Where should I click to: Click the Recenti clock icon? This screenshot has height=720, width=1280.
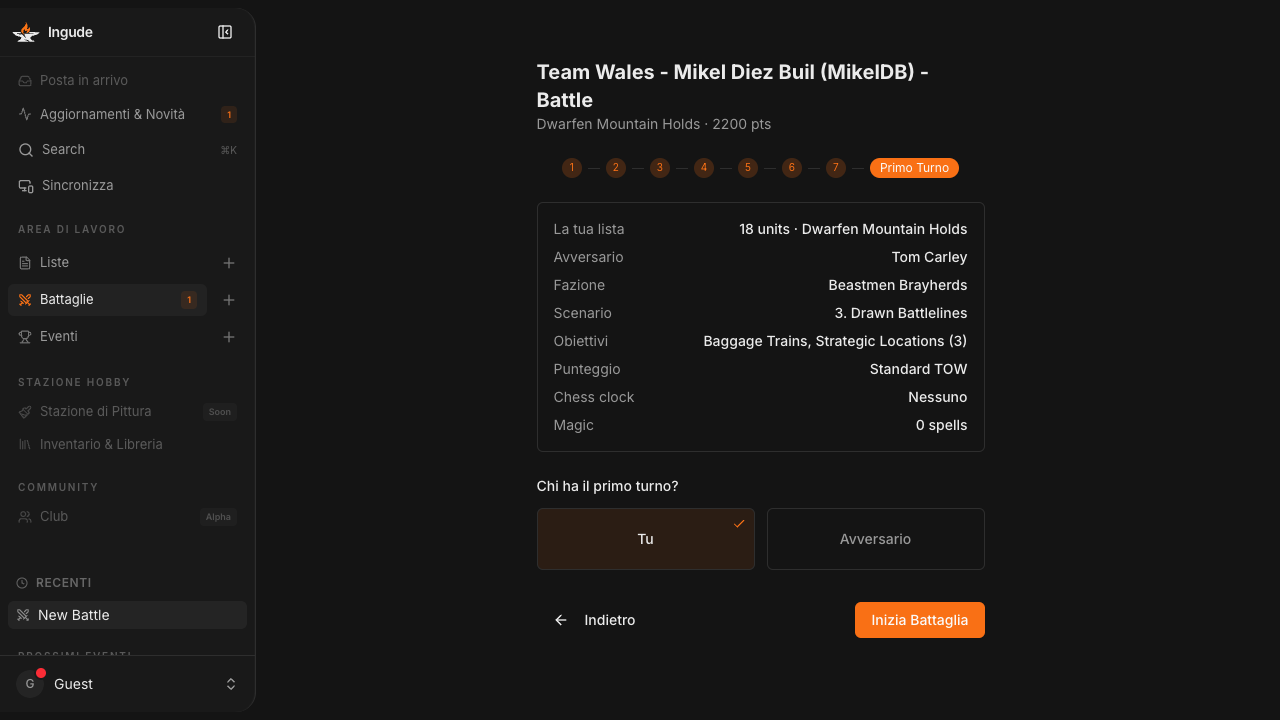point(22,583)
